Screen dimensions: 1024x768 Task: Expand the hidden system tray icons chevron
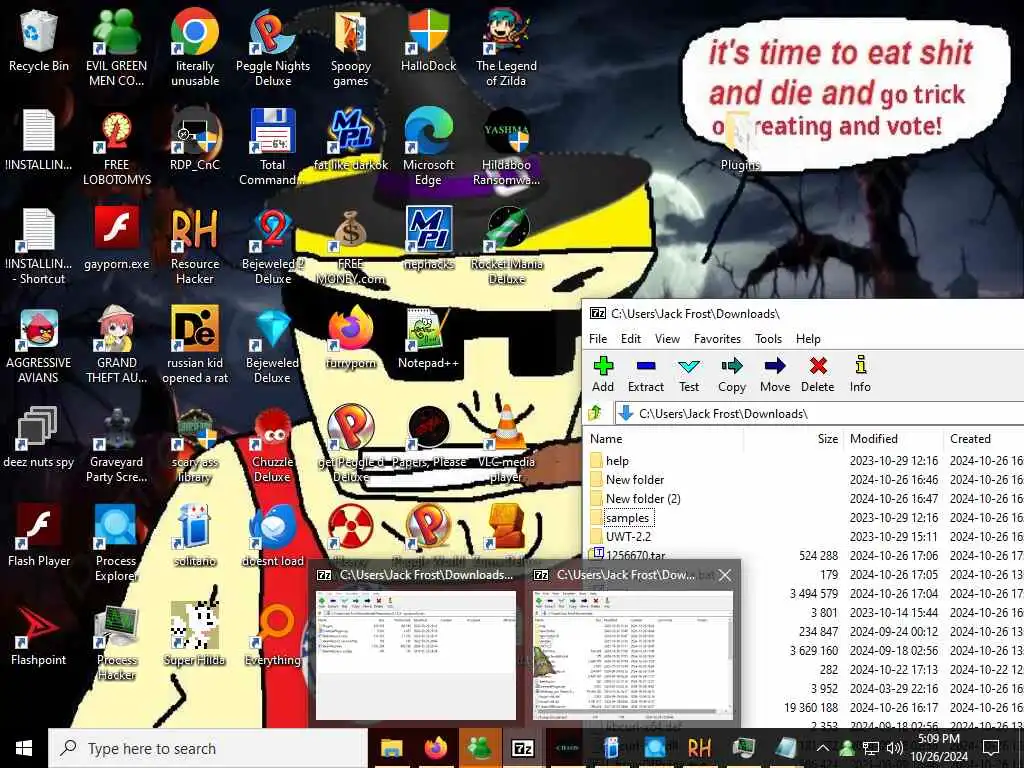click(822, 748)
